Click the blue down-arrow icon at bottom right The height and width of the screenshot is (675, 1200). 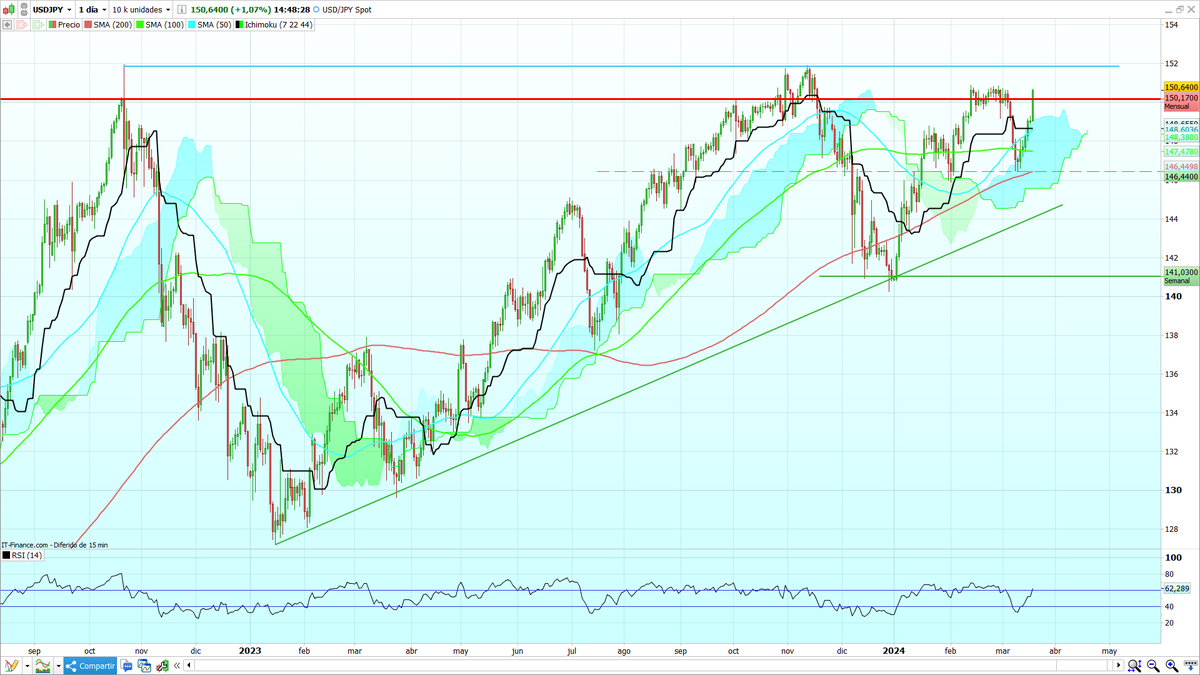pos(1190,666)
